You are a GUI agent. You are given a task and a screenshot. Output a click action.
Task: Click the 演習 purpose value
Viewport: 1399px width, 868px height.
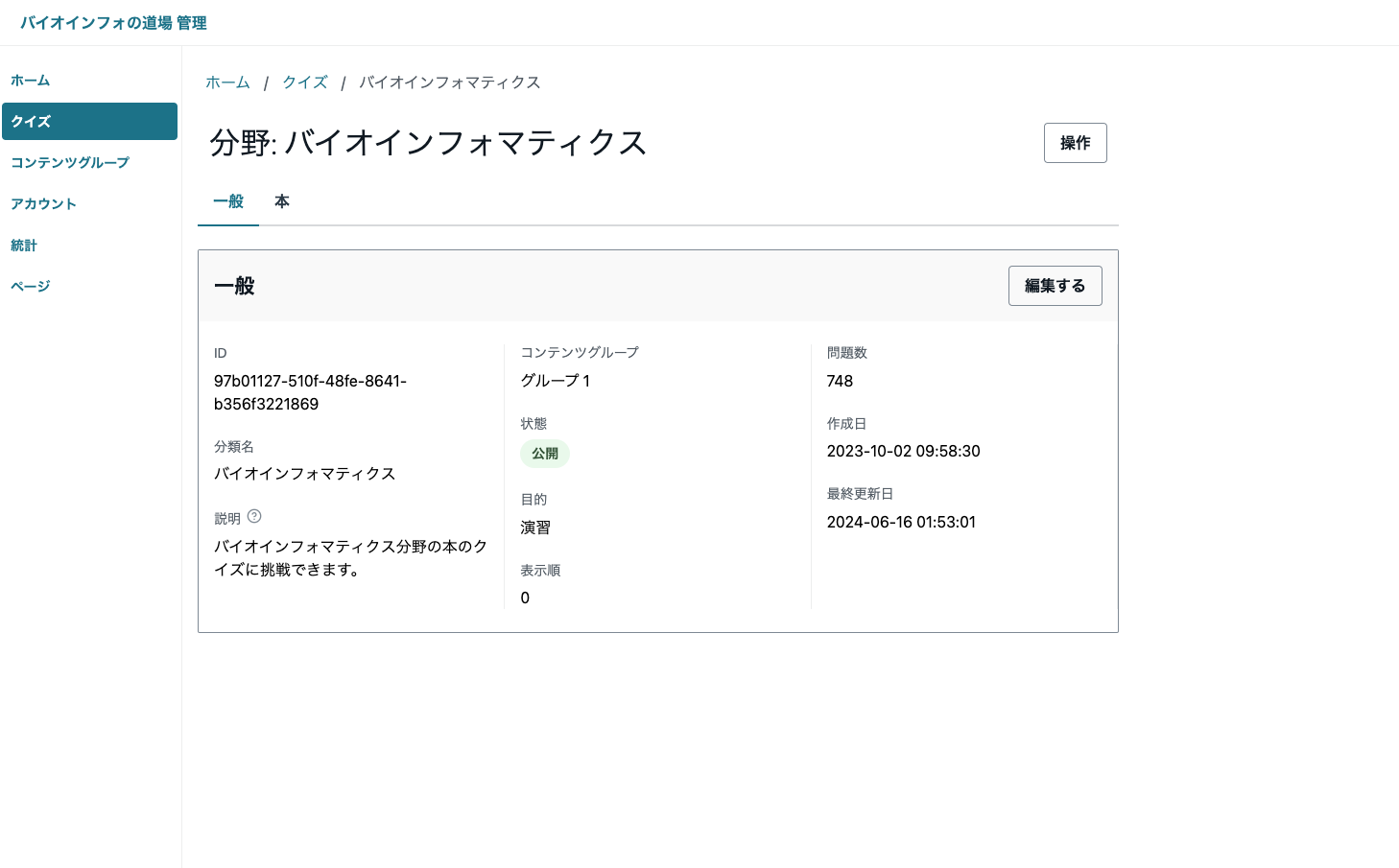point(534,527)
